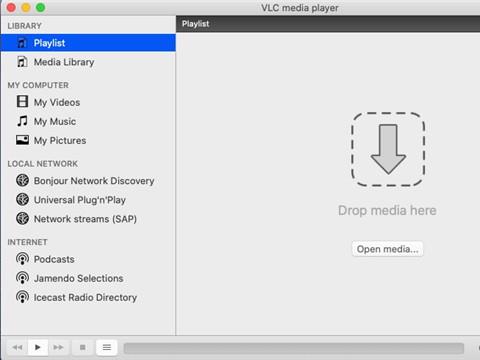Stop playback with the Stop button
Screen dimensions: 480x360
coord(83,347)
